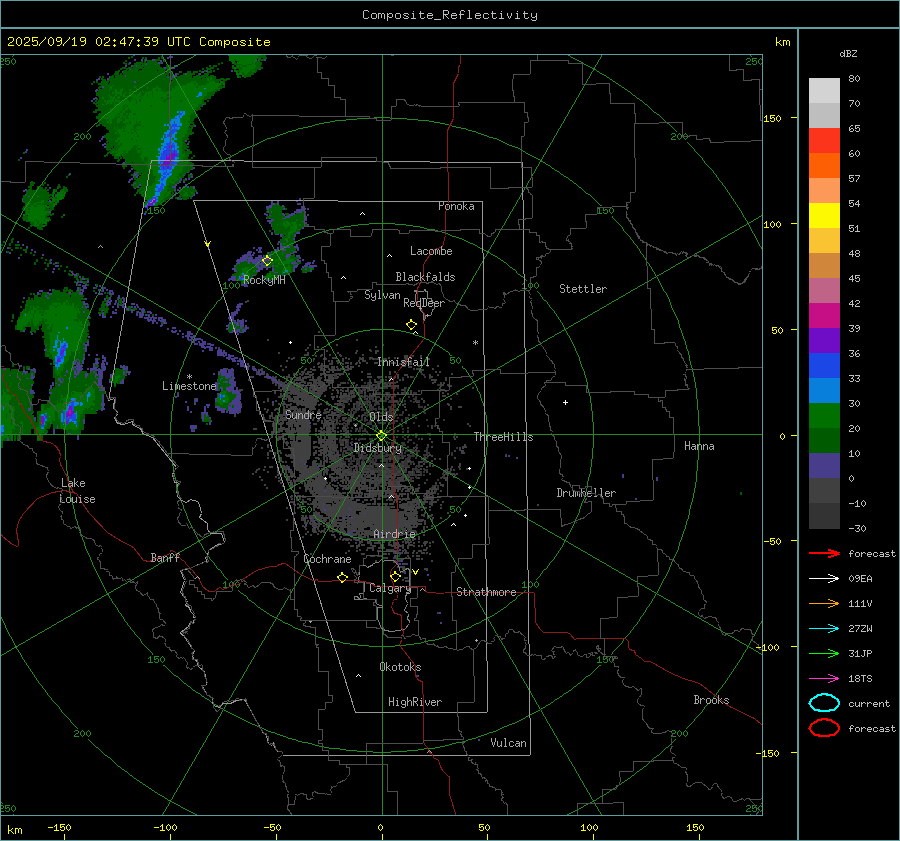Select the yellow diamond marker near Red Deer

pyautogui.click(x=411, y=325)
